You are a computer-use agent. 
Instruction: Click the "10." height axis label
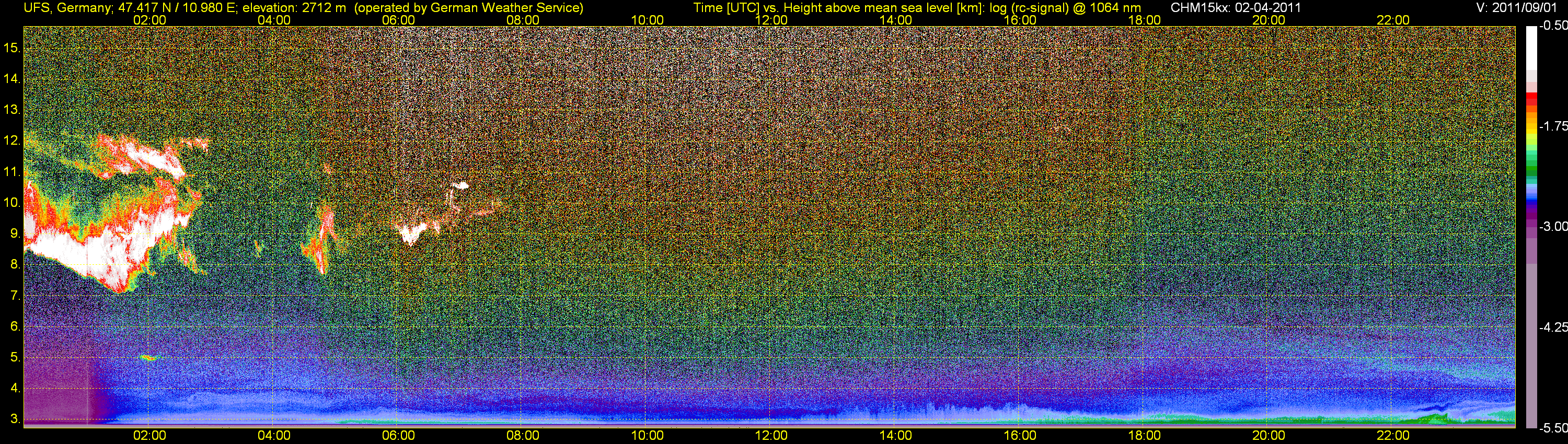[12, 203]
